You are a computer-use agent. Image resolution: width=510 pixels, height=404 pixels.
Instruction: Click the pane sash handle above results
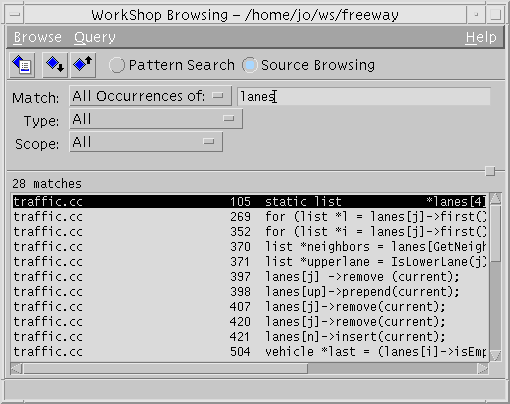pyautogui.click(x=490, y=171)
